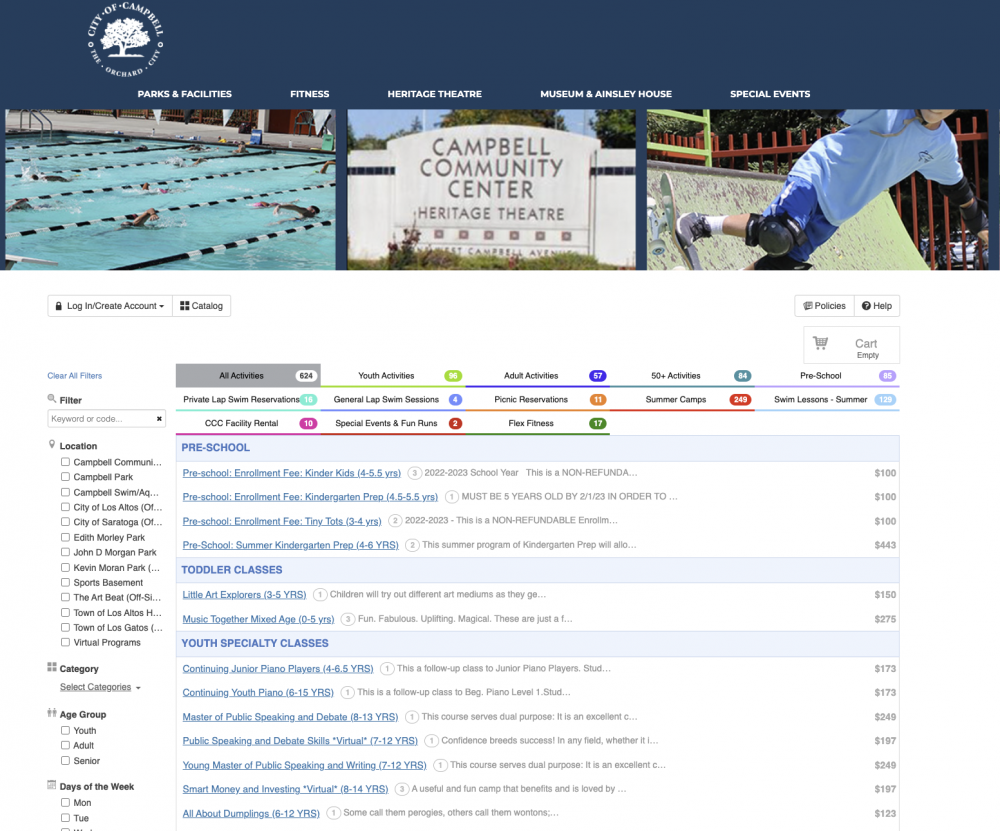Open the Flex Fitness tab
1000x831 pixels.
click(x=538, y=423)
